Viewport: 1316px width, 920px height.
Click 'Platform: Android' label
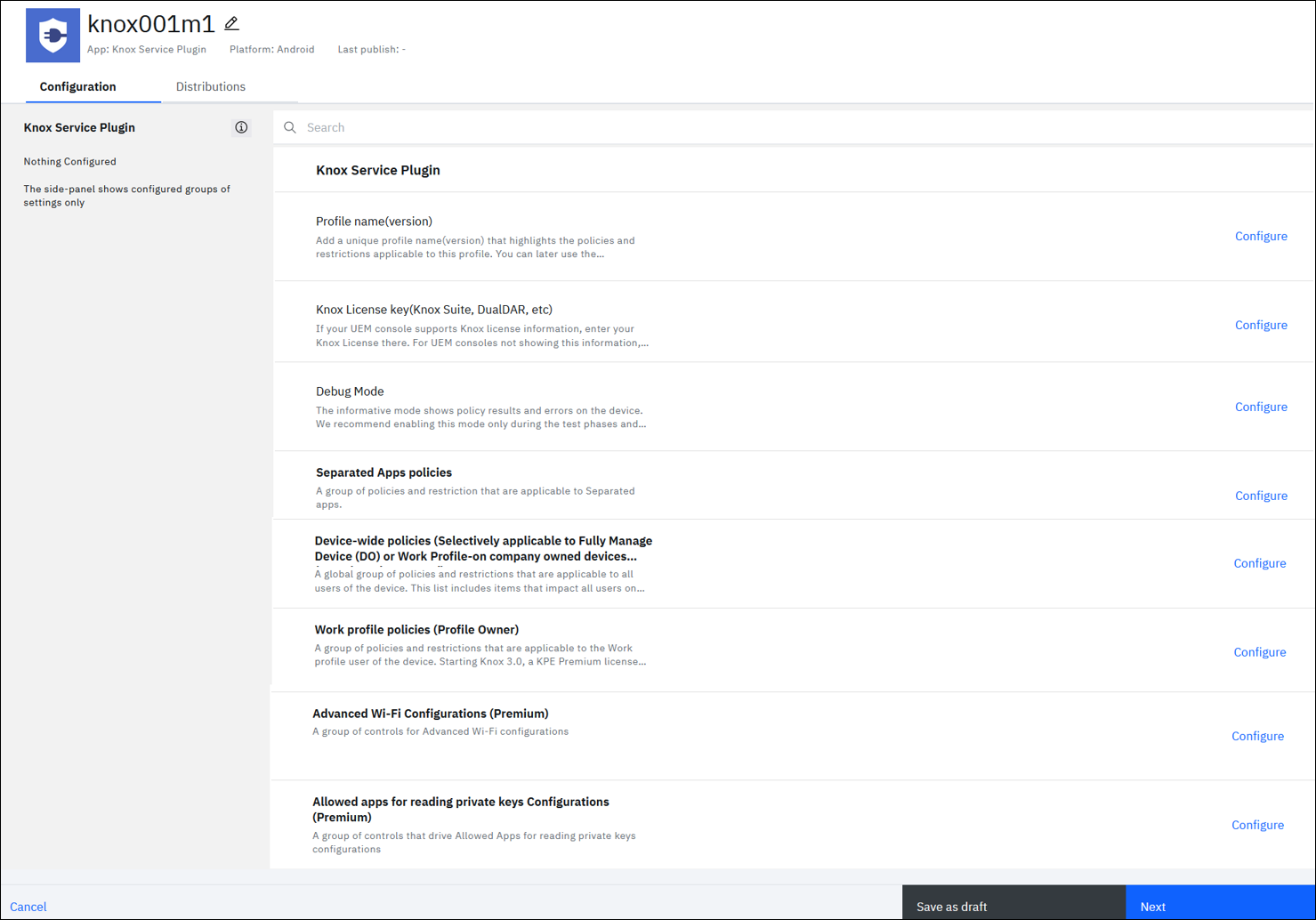(x=272, y=50)
